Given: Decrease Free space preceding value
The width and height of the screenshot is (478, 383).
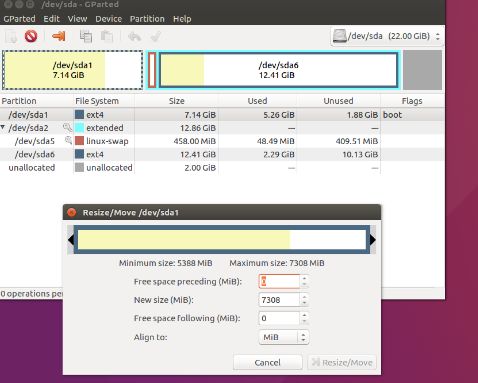Looking at the screenshot, I should [x=304, y=285].
